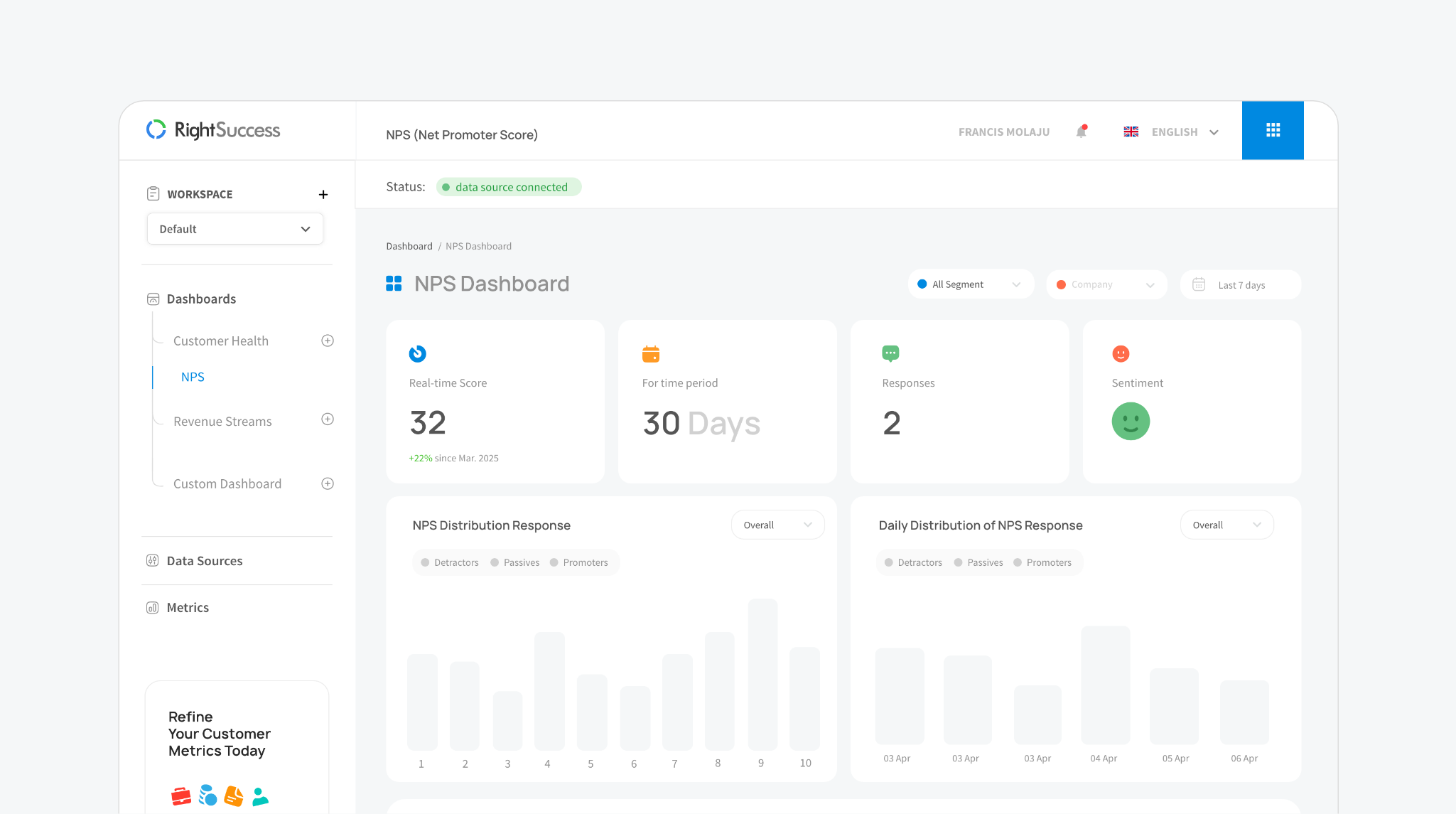This screenshot has width=1456, height=814.
Task: Click the Dashboard breadcrumb link
Action: [409, 245]
